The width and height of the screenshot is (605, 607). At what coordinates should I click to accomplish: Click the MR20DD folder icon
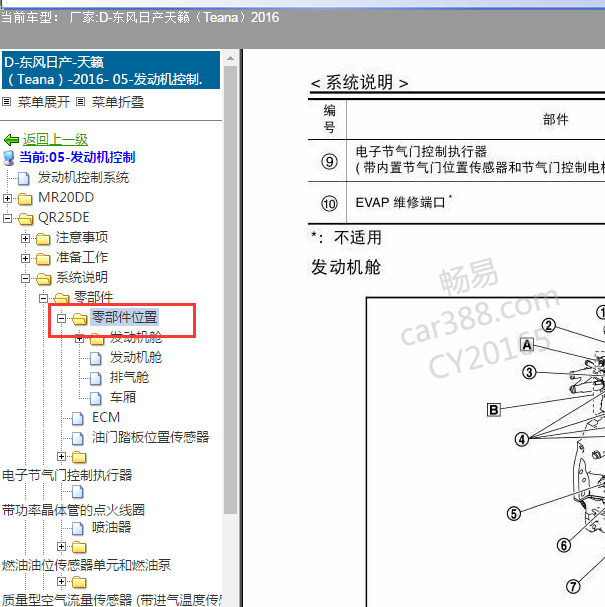[26, 199]
